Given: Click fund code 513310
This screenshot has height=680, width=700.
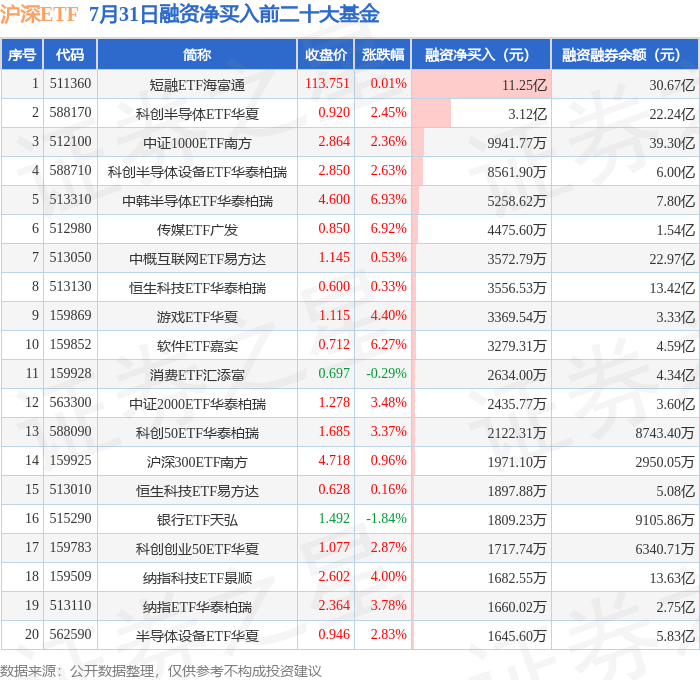Looking at the screenshot, I should coord(70,199).
